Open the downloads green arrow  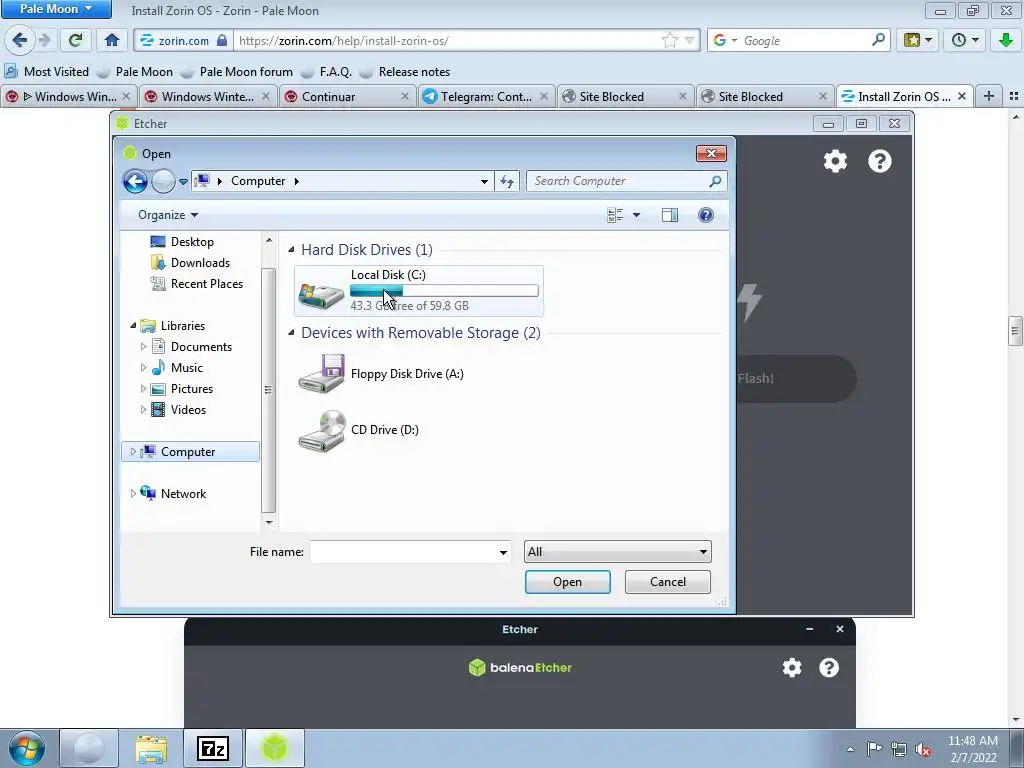point(1006,40)
